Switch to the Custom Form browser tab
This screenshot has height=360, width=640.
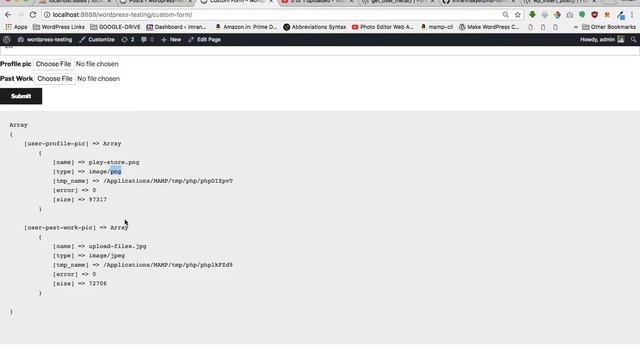click(x=236, y=2)
